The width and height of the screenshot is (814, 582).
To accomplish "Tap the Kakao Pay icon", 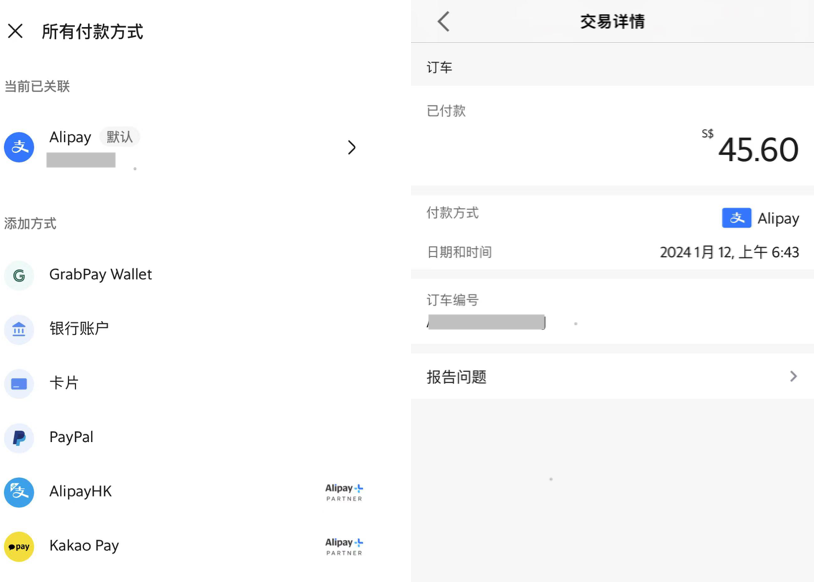I will [x=19, y=546].
